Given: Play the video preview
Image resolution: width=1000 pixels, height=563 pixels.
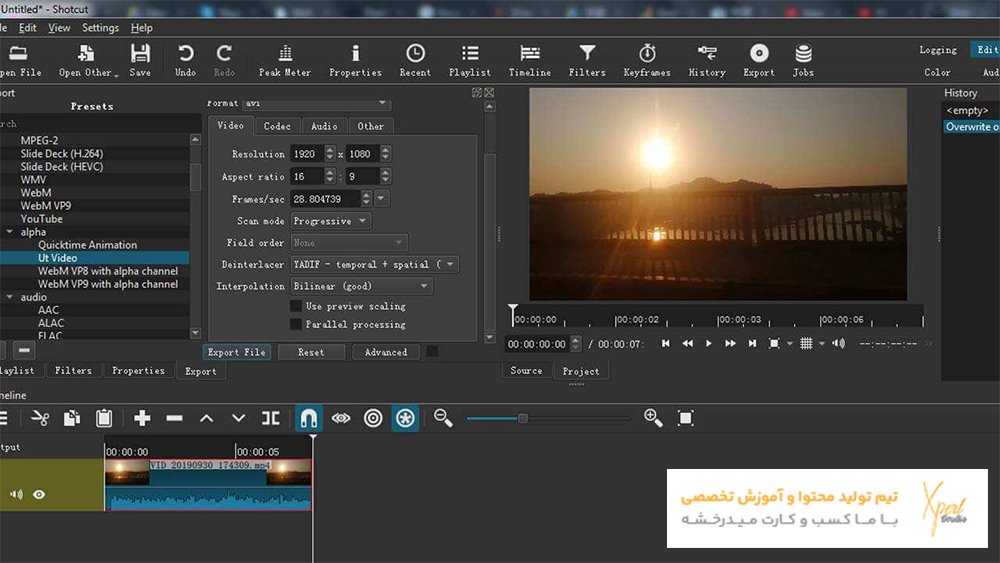Looking at the screenshot, I should coord(709,344).
